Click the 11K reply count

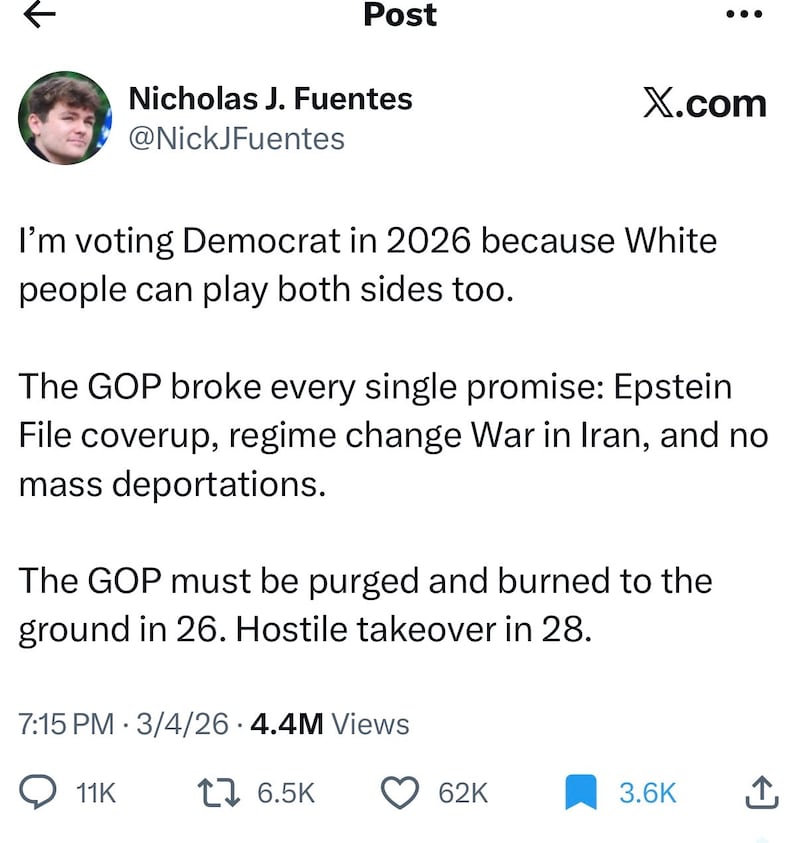[93, 792]
